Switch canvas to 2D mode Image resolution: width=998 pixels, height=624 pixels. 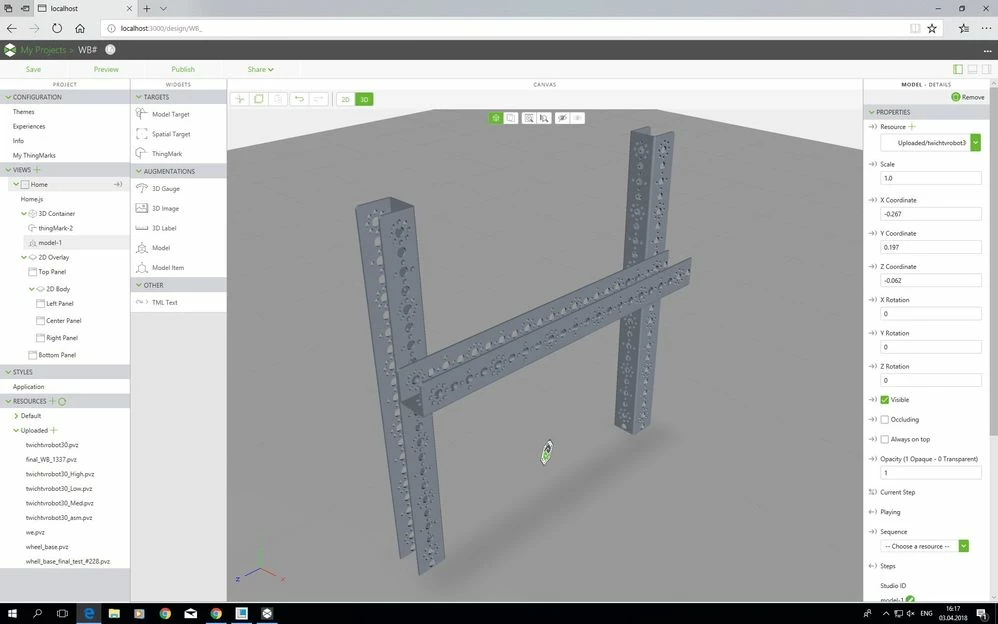tap(346, 99)
